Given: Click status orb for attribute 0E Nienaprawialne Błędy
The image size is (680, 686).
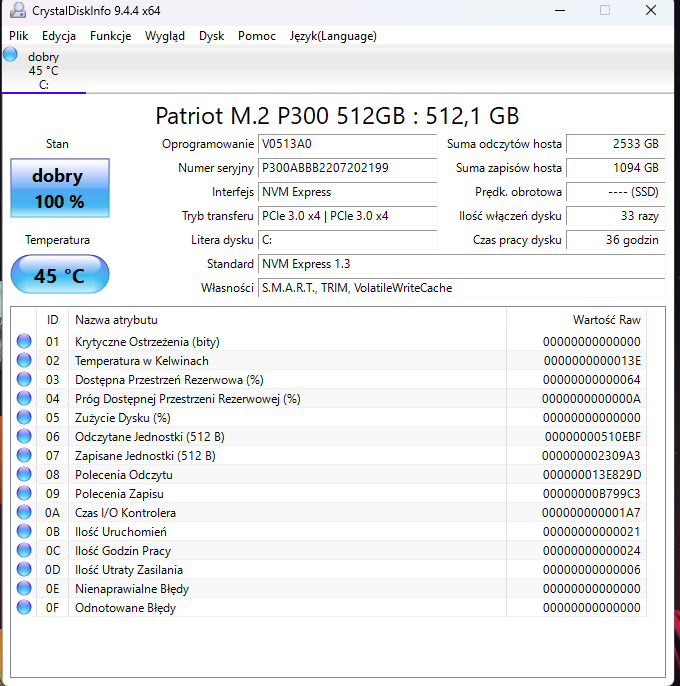Looking at the screenshot, I should [x=24, y=588].
